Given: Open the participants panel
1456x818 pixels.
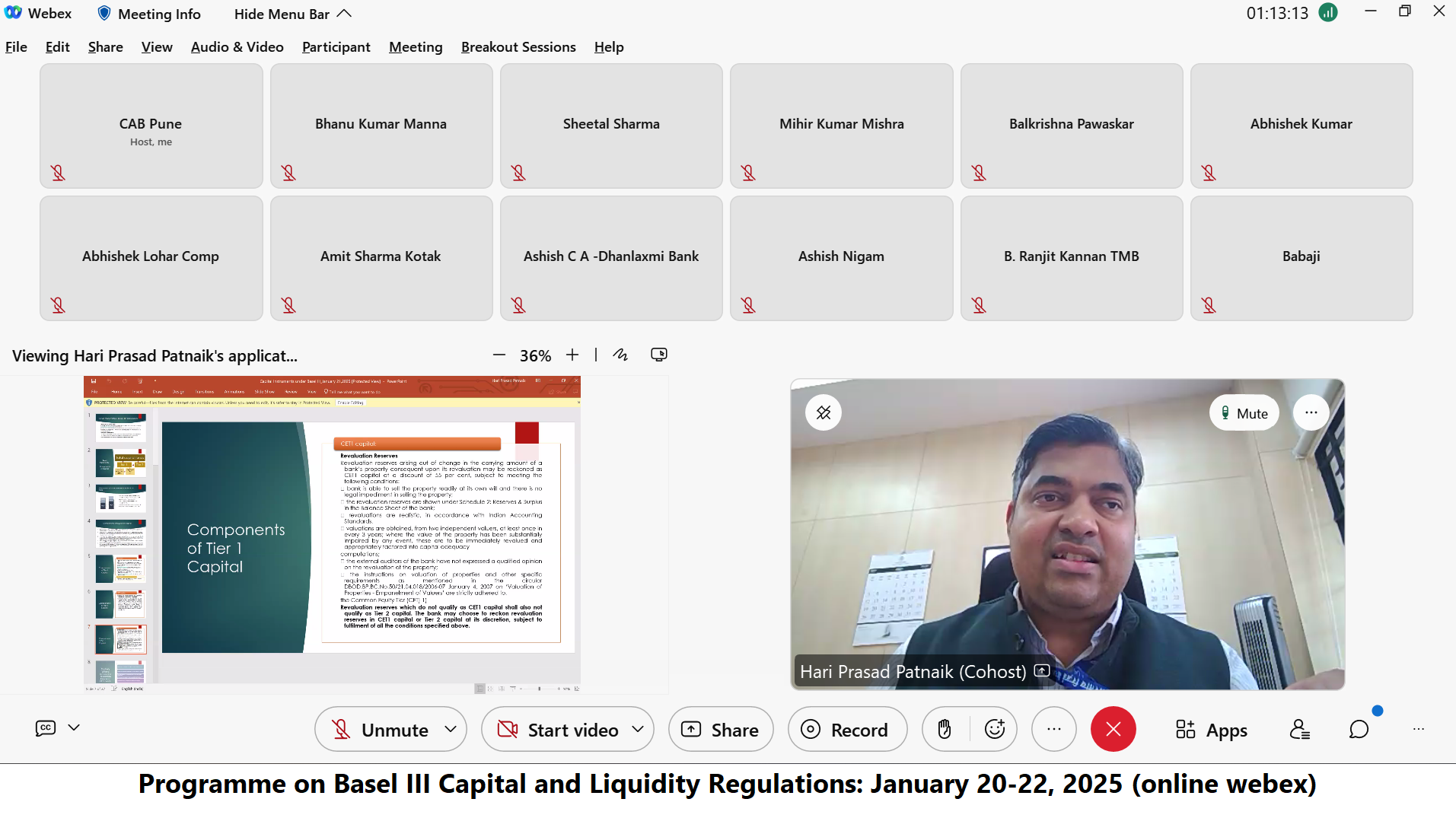Looking at the screenshot, I should (1299, 729).
